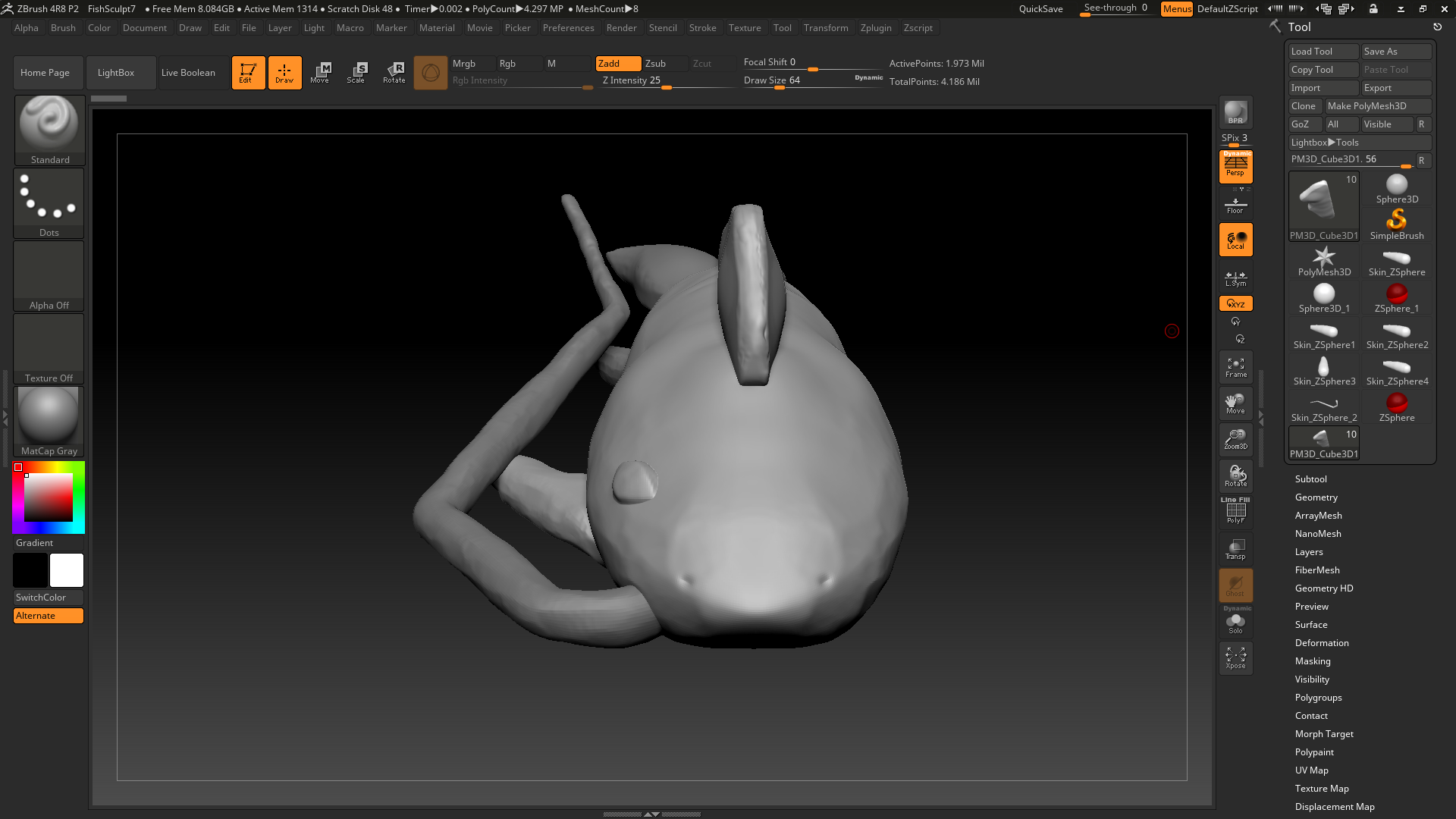The height and width of the screenshot is (819, 1456).
Task: Open the MatCap Gray material selector
Action: point(49,421)
